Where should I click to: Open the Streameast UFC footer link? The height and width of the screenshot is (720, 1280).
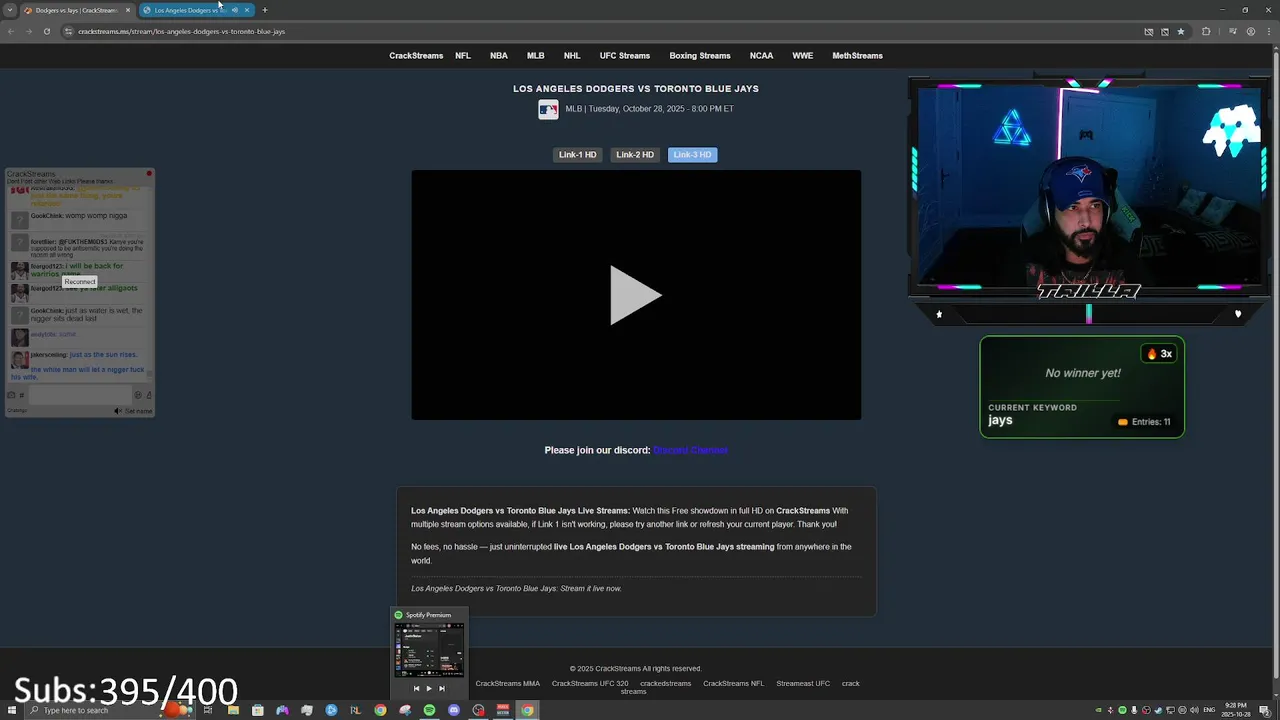click(x=803, y=684)
